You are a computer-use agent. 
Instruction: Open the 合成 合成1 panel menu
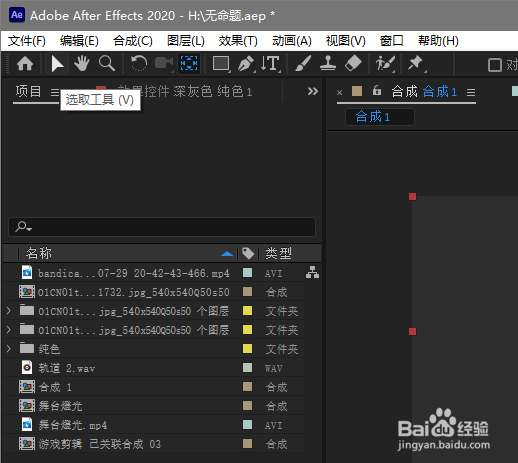pyautogui.click(x=471, y=92)
